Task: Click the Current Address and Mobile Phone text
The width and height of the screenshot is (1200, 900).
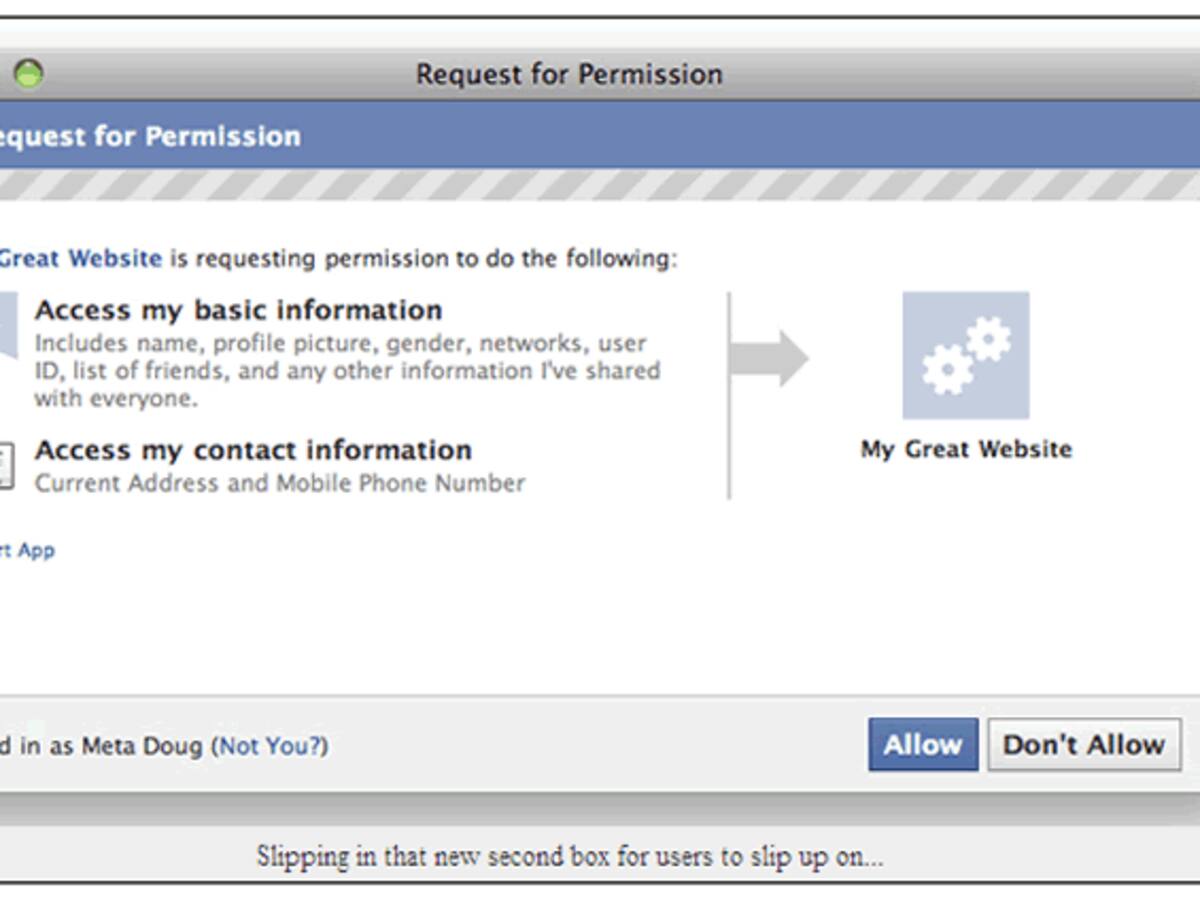Action: tap(280, 483)
